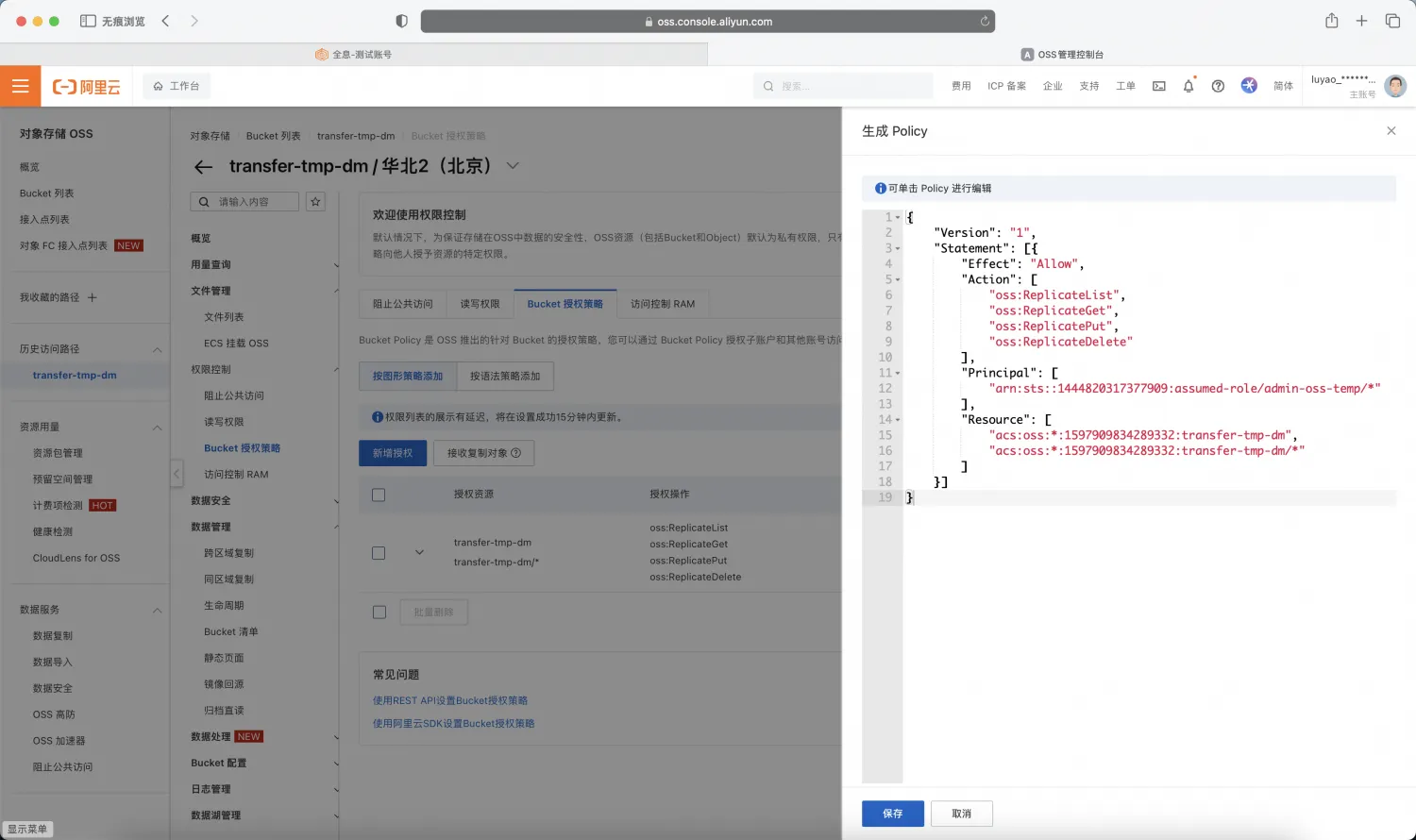The width and height of the screenshot is (1416, 840).
Task: Open 生命周期 in bucket menu
Action: 224,606
